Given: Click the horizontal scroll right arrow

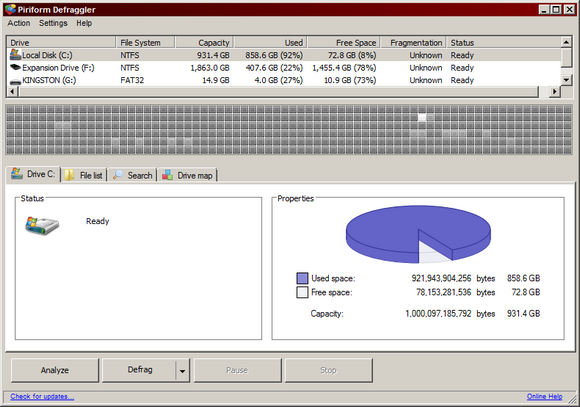Looking at the screenshot, I should tap(554, 91).
